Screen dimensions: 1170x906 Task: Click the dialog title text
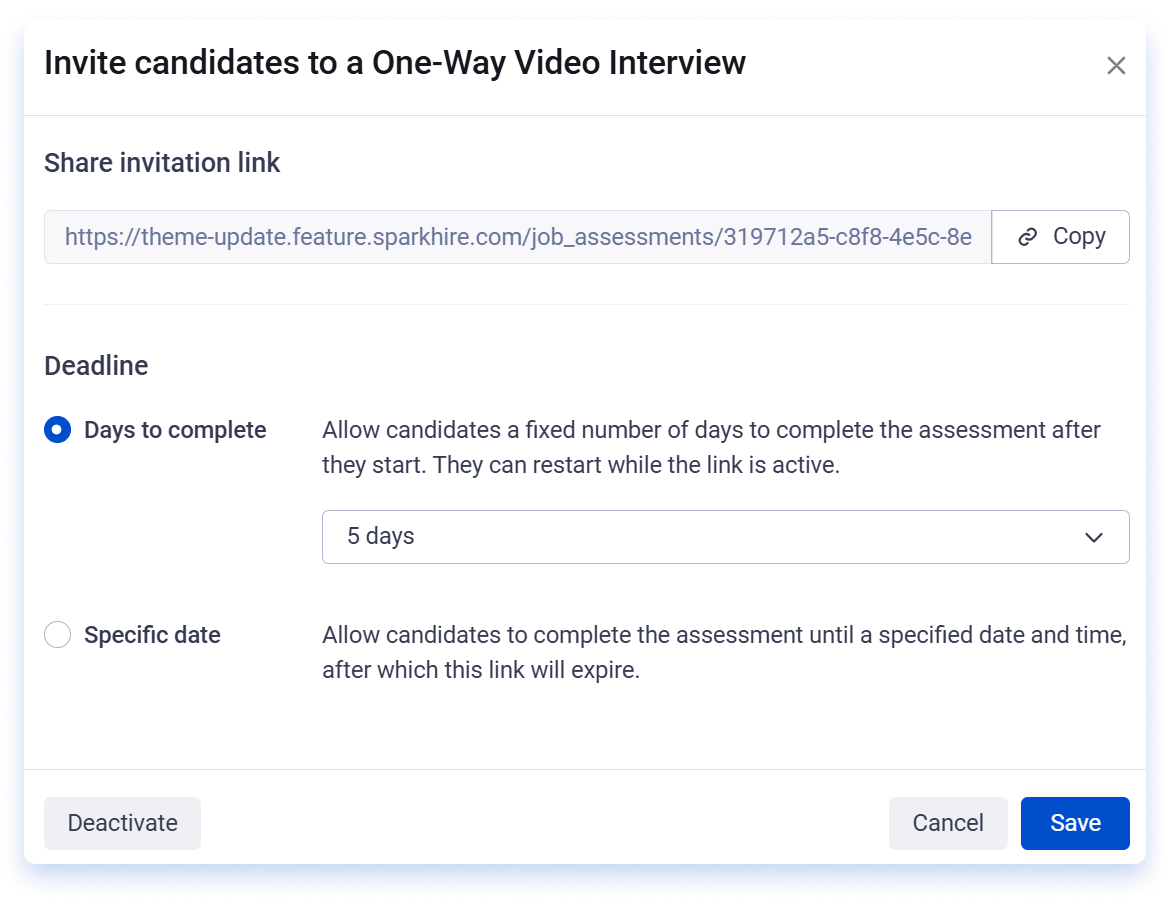tap(395, 63)
